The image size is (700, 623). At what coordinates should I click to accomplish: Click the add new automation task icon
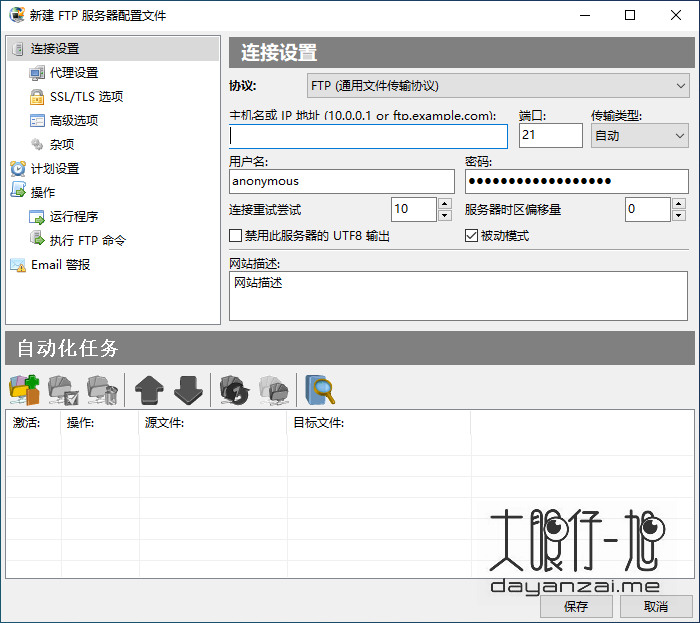click(24, 388)
